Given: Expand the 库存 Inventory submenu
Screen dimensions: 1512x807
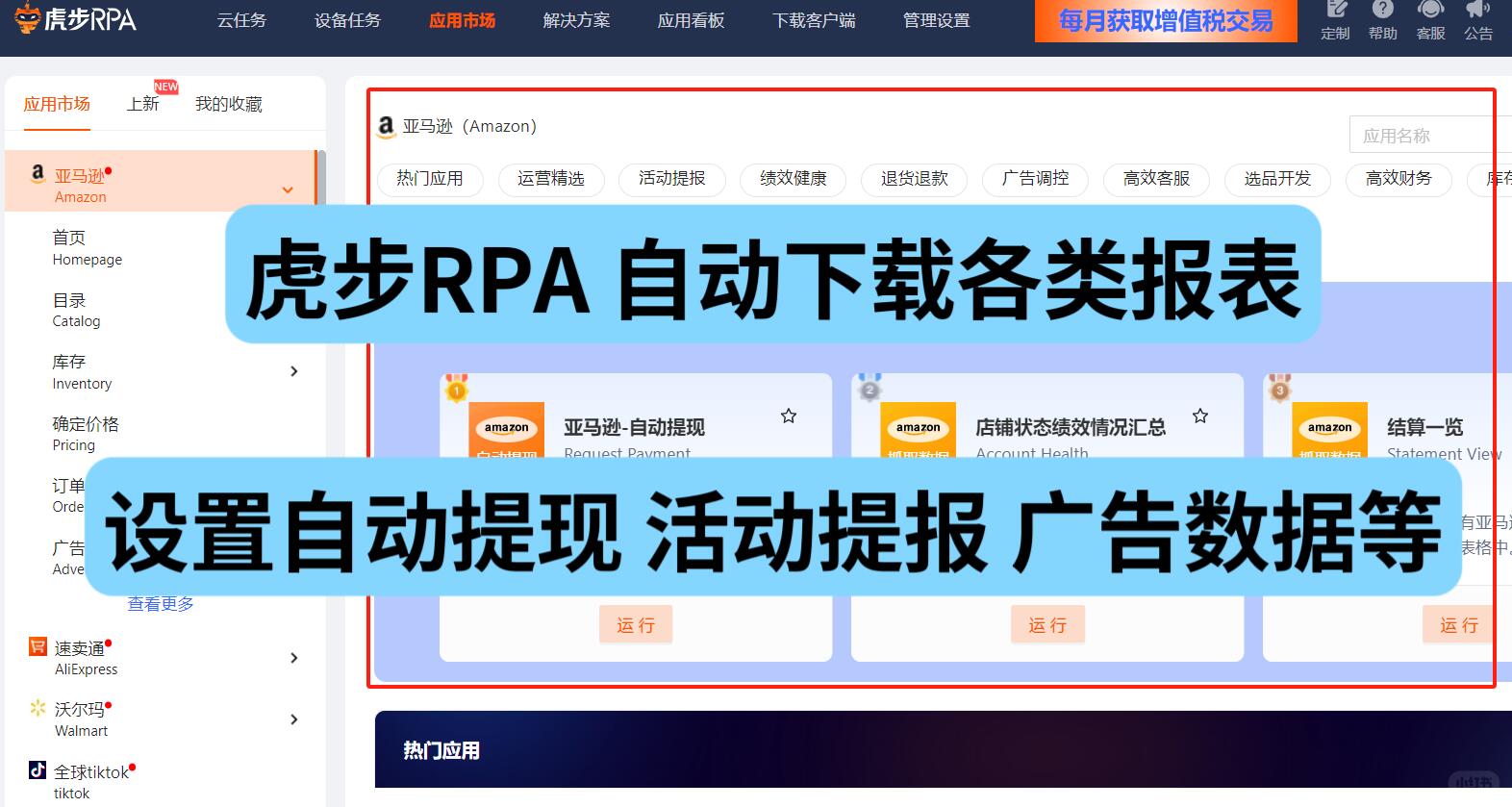Looking at the screenshot, I should coord(294,371).
